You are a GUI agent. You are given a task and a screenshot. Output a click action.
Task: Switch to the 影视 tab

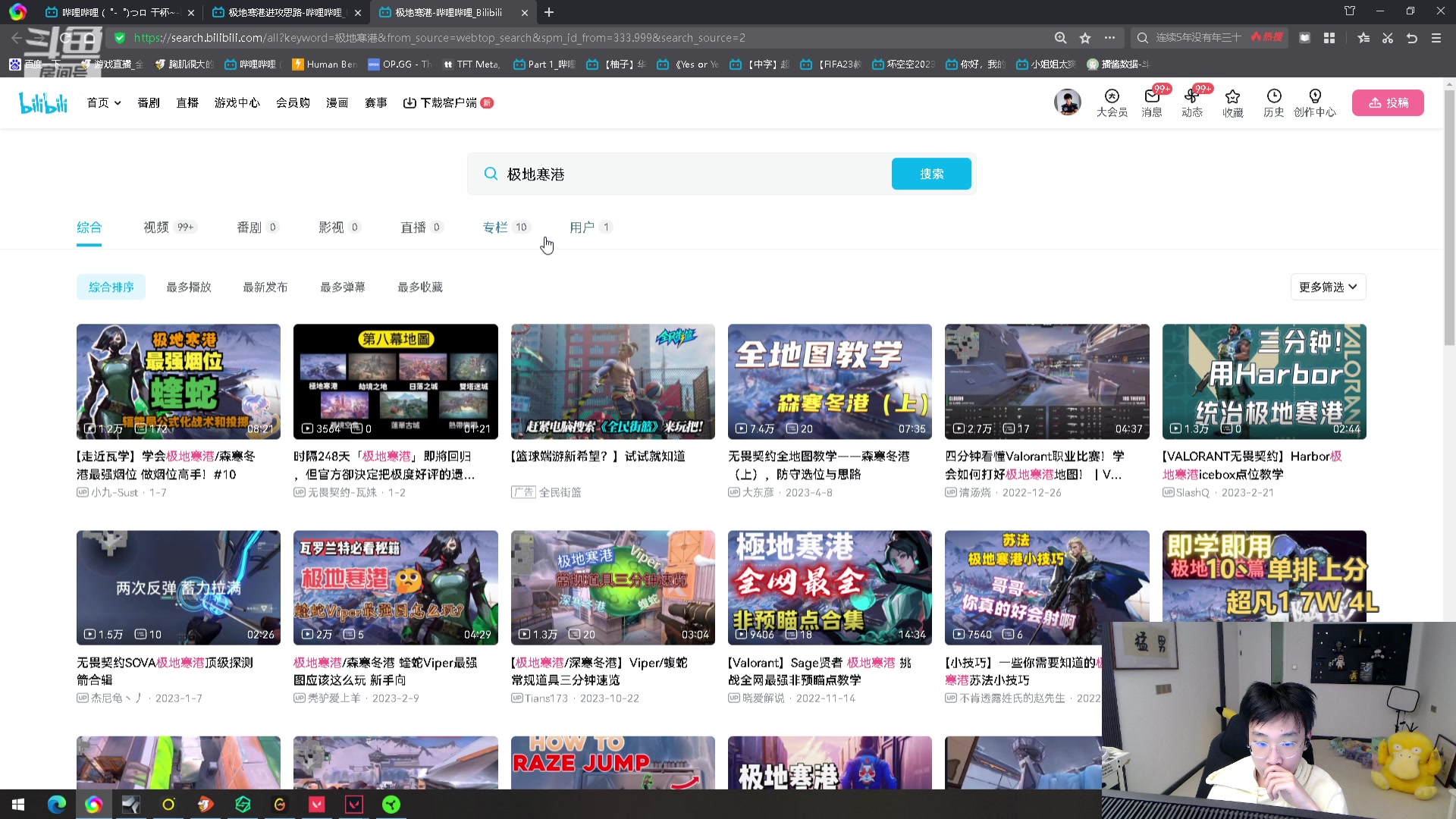point(339,227)
